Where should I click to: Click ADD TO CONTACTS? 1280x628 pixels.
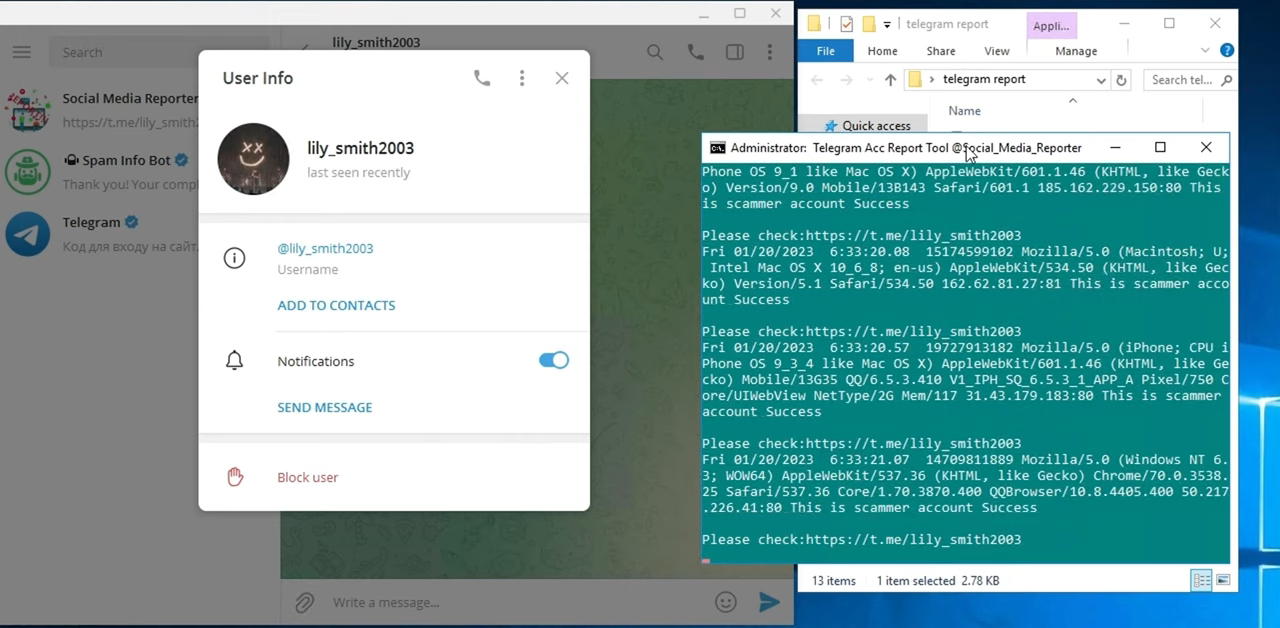click(336, 305)
